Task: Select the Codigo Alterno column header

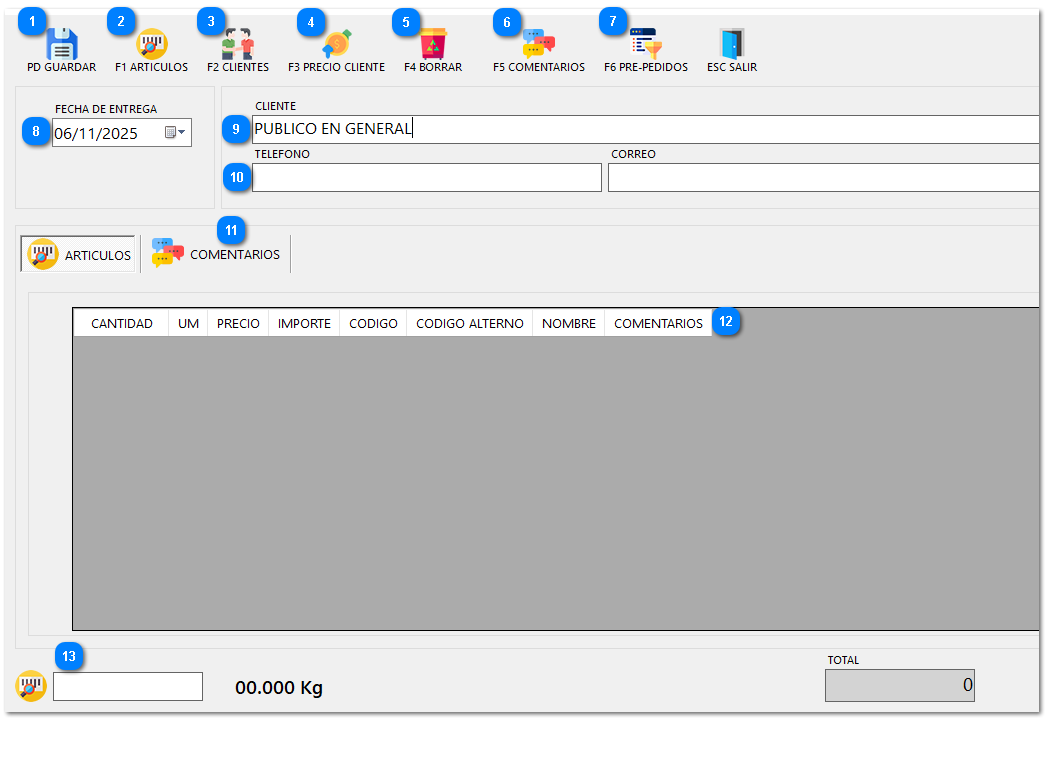Action: [469, 323]
